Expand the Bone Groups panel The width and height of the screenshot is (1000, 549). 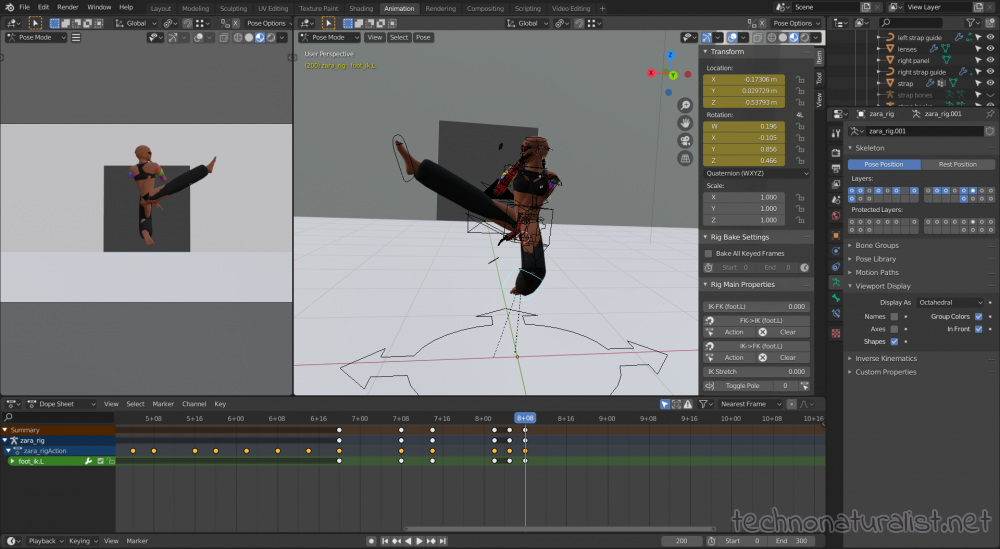[877, 245]
